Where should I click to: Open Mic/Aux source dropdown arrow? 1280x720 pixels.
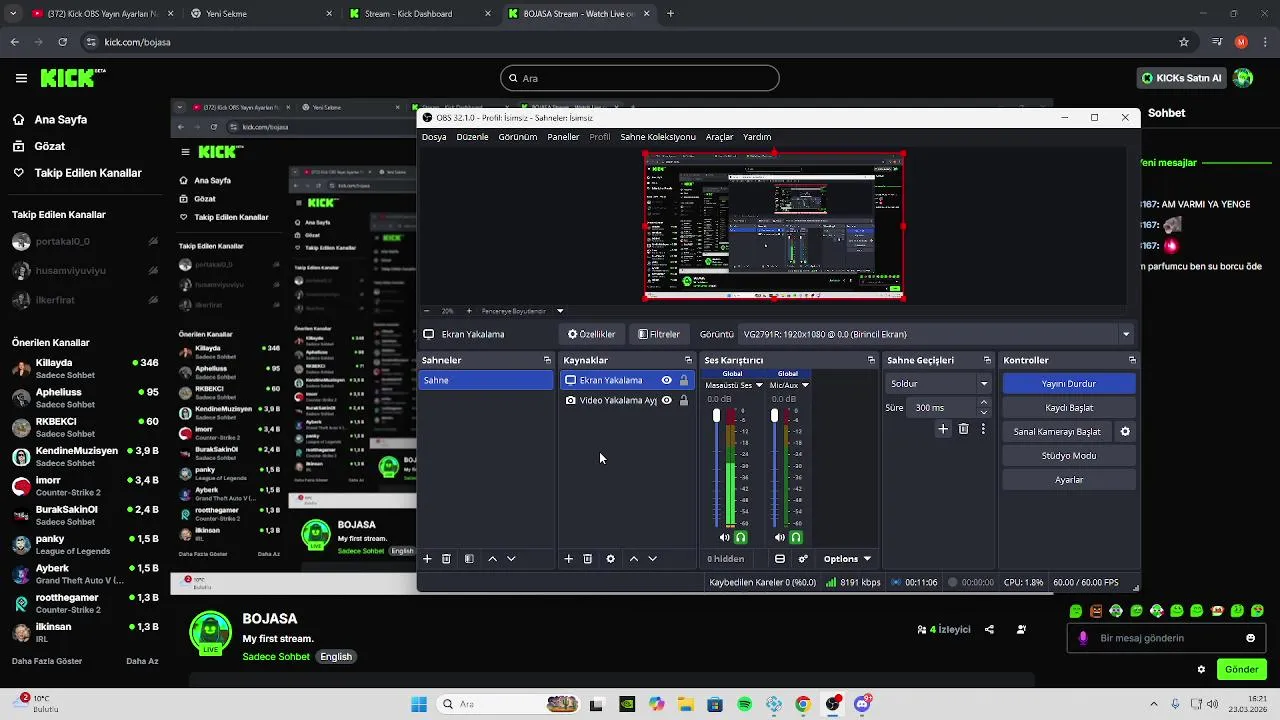pyautogui.click(x=805, y=385)
